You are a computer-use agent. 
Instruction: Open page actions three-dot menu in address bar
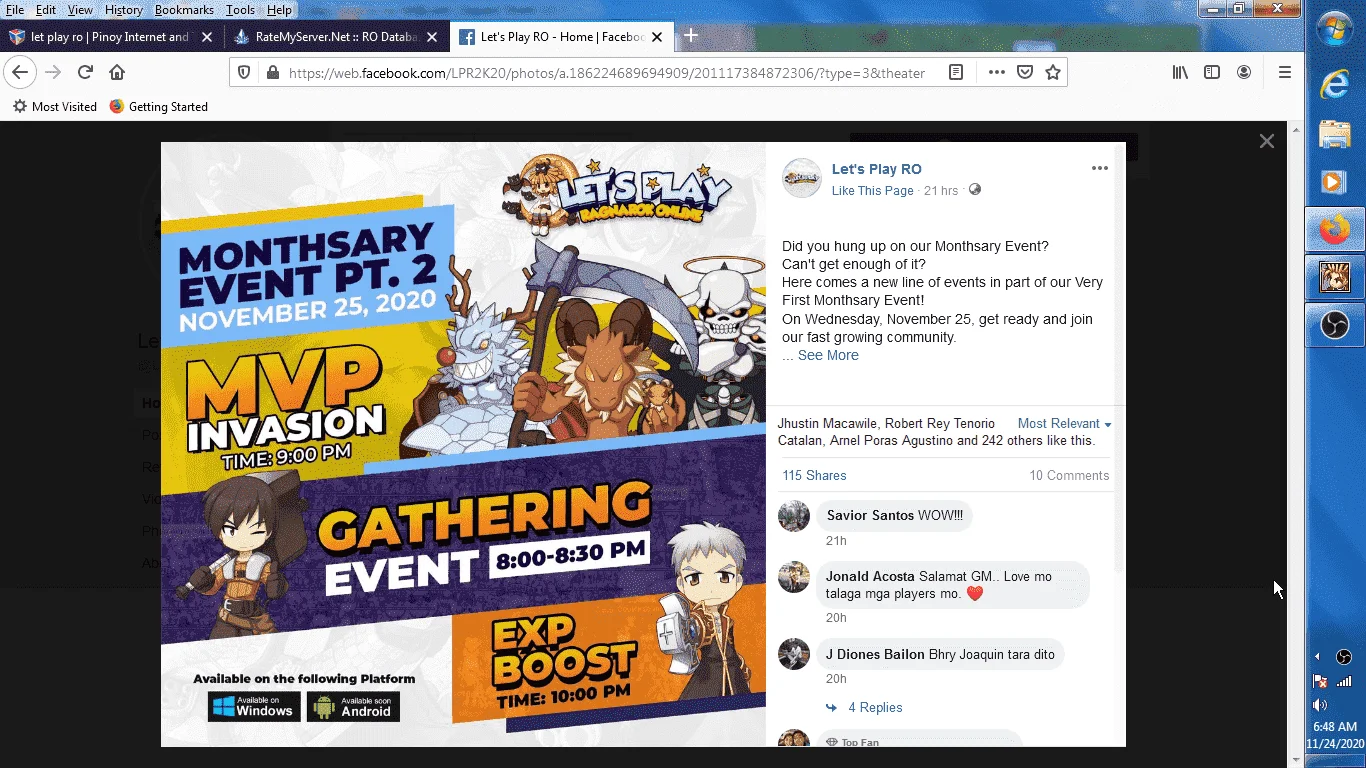tap(996, 72)
